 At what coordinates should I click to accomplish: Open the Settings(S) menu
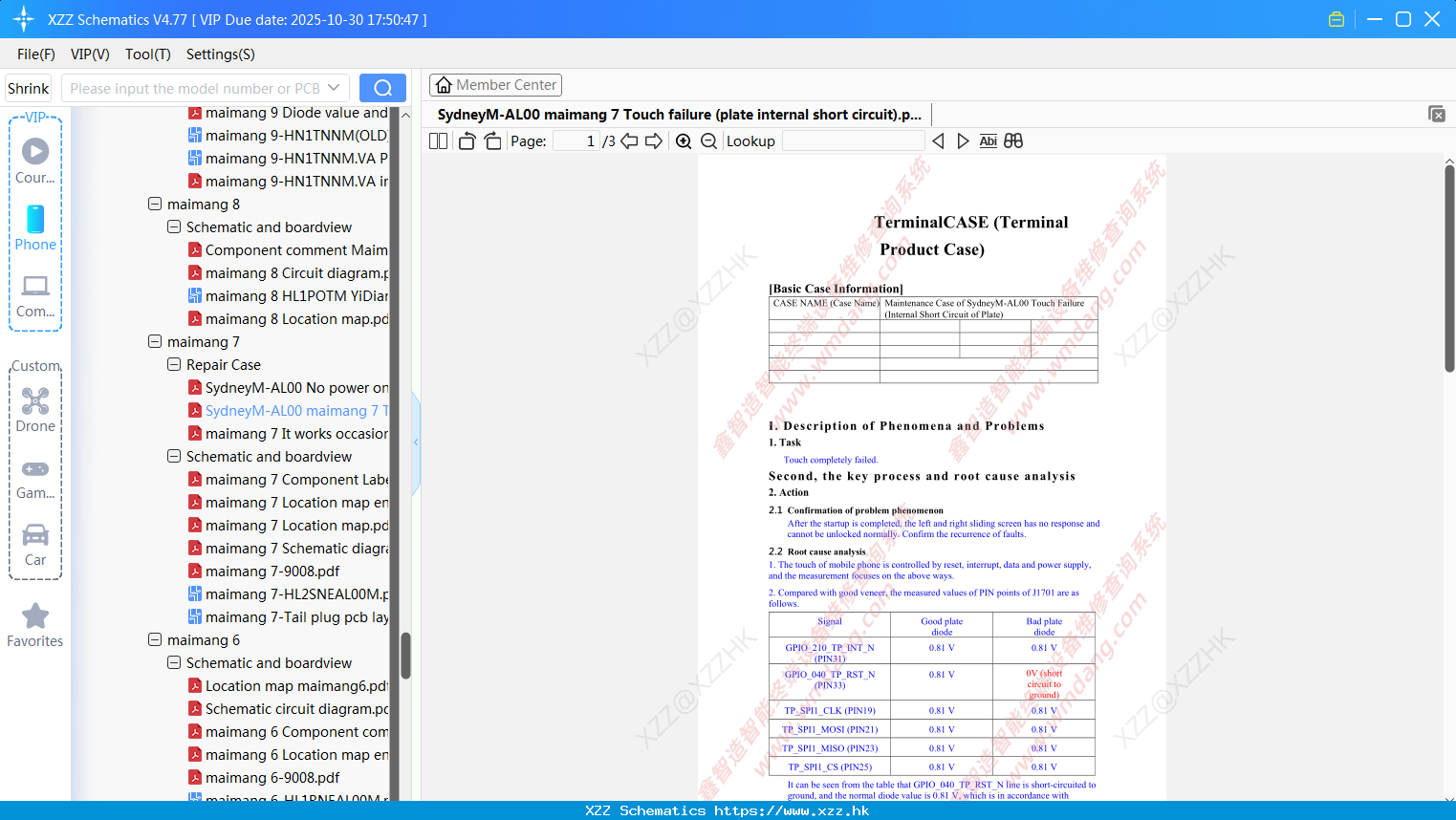pyautogui.click(x=221, y=54)
